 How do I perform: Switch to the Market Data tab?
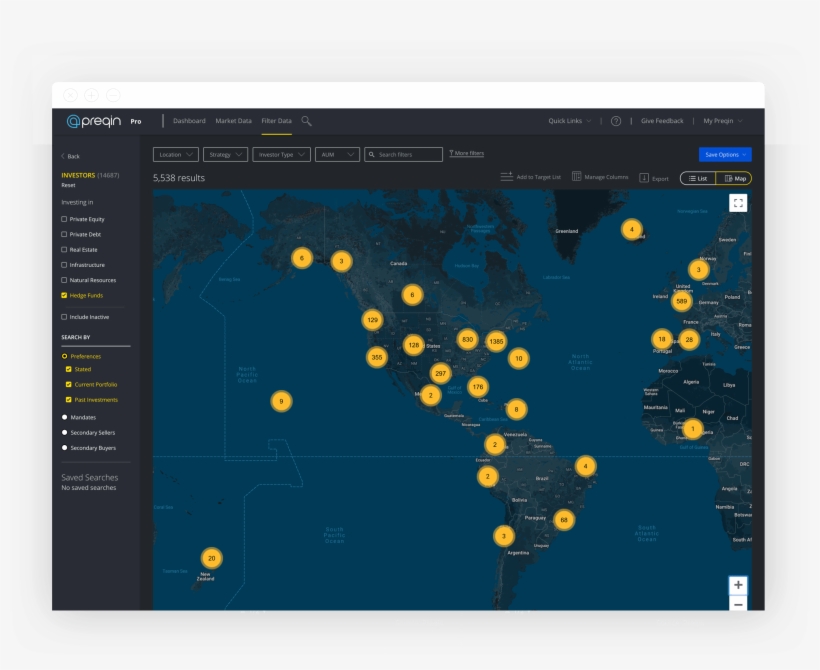(x=233, y=121)
